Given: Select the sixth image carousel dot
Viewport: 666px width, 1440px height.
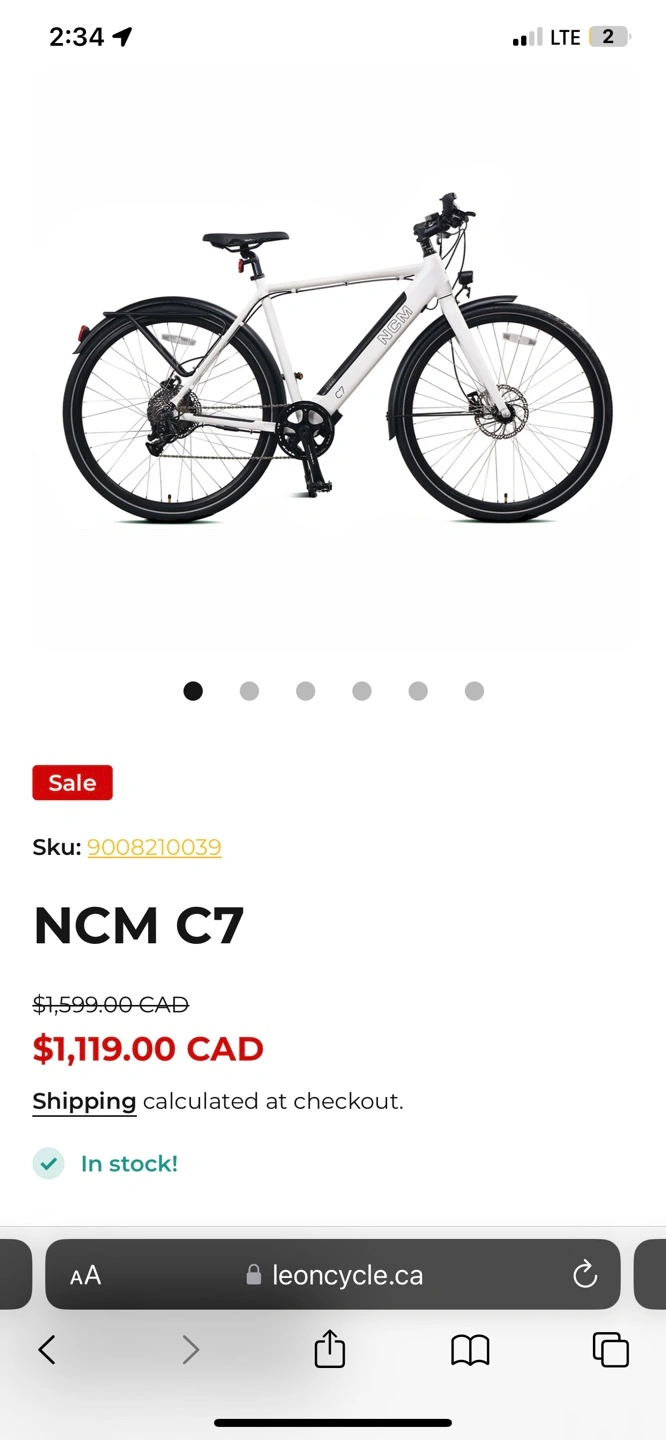Looking at the screenshot, I should pyautogui.click(x=475, y=691).
